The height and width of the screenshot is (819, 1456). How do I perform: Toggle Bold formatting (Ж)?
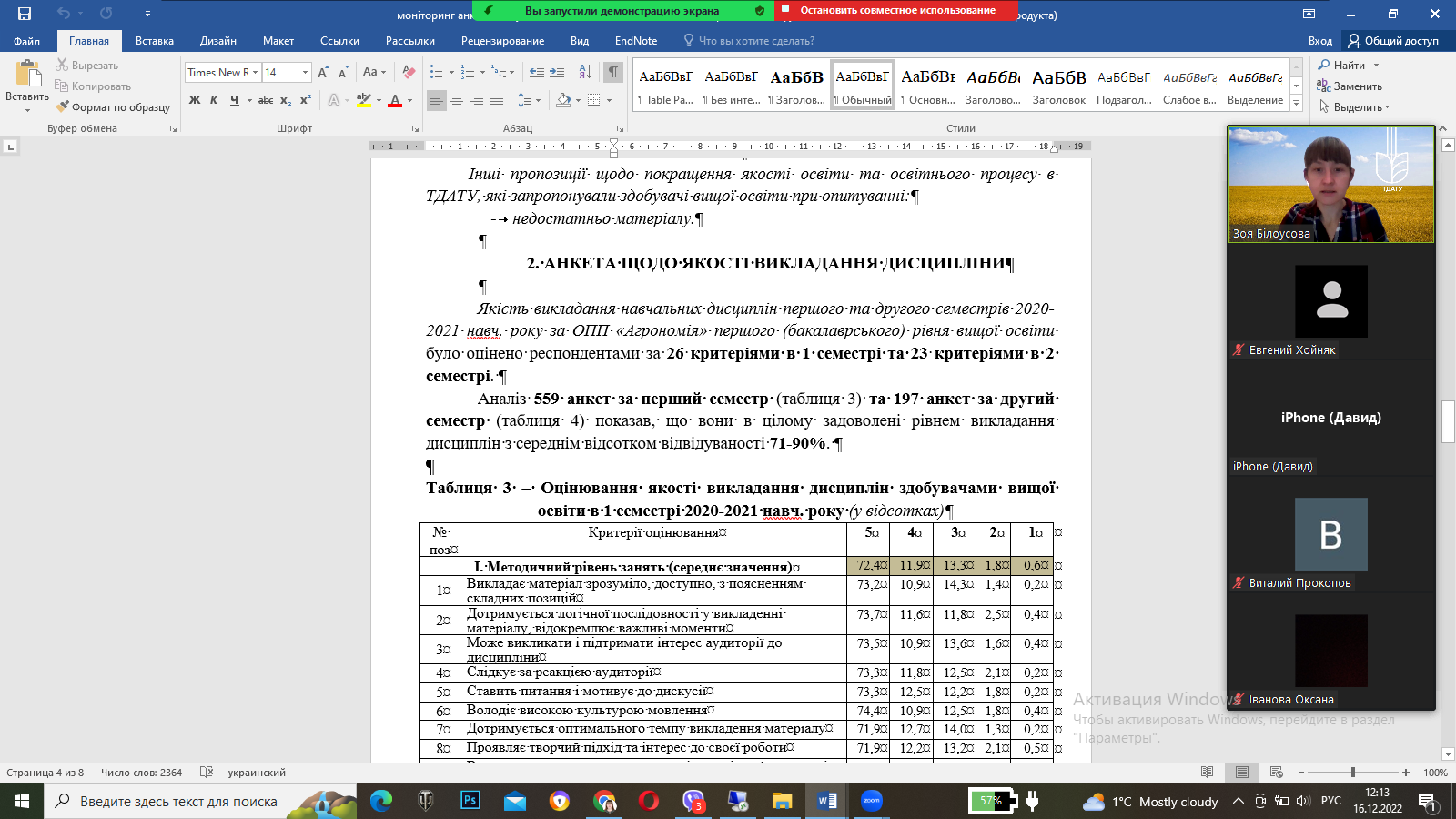coord(195,100)
